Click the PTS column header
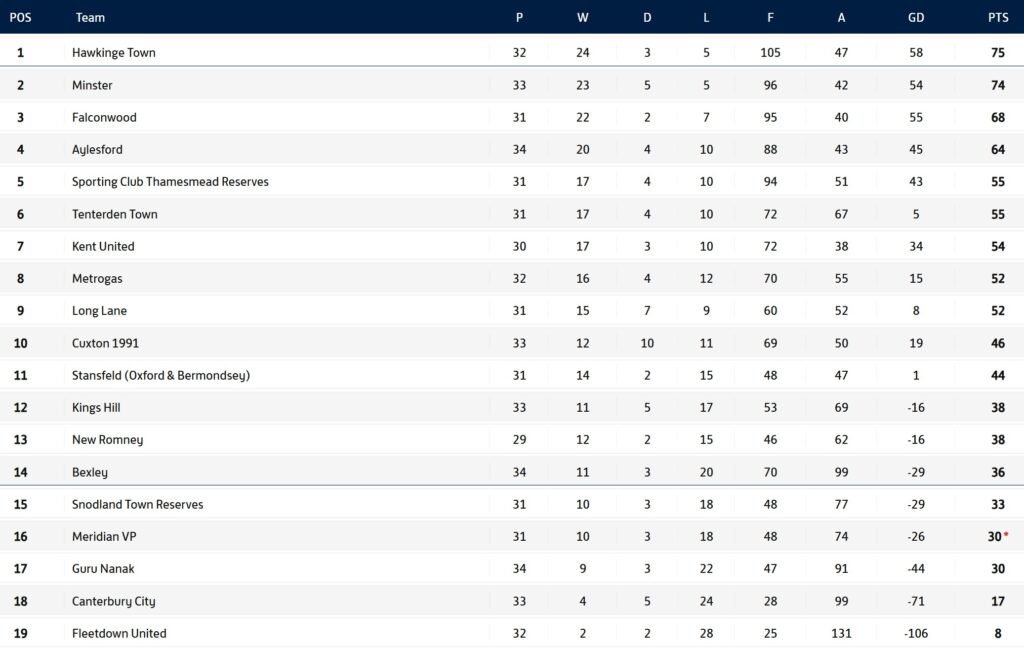The width and height of the screenshot is (1024, 650). pyautogui.click(x=997, y=17)
